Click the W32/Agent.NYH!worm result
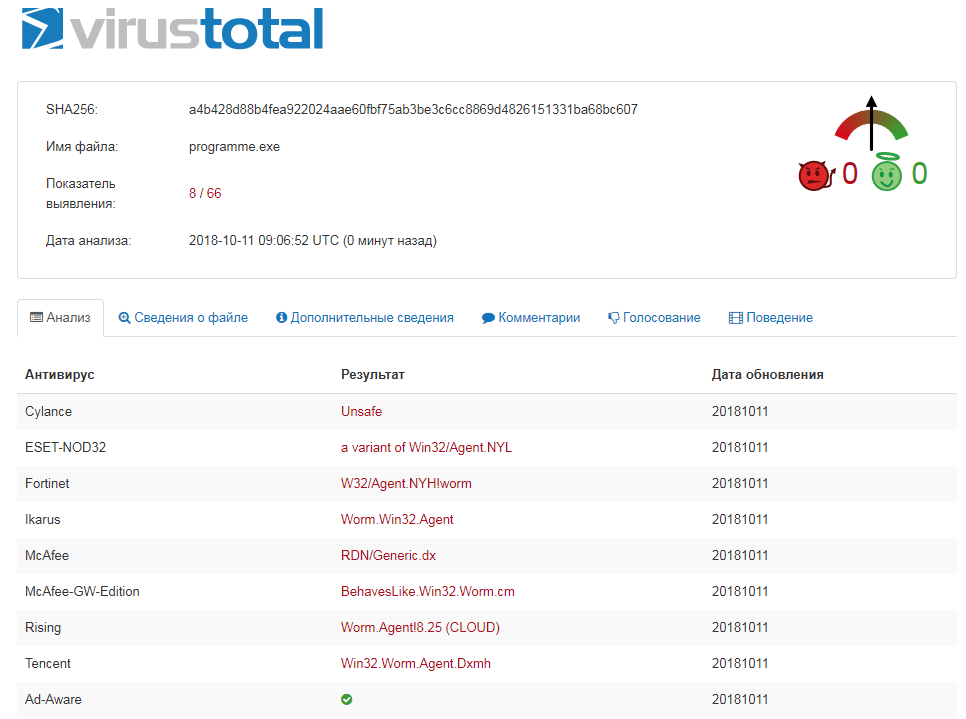Image resolution: width=966 pixels, height=719 pixels. point(406,484)
